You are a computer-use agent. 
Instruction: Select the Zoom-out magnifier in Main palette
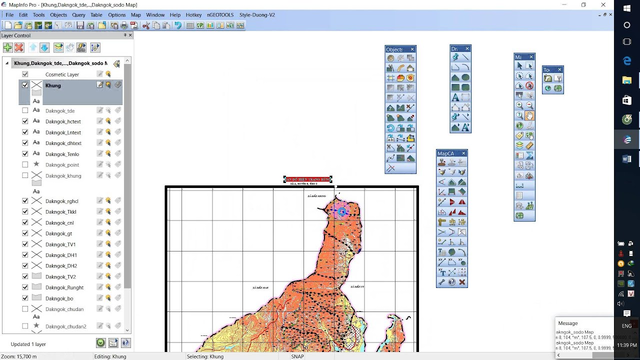click(529, 106)
